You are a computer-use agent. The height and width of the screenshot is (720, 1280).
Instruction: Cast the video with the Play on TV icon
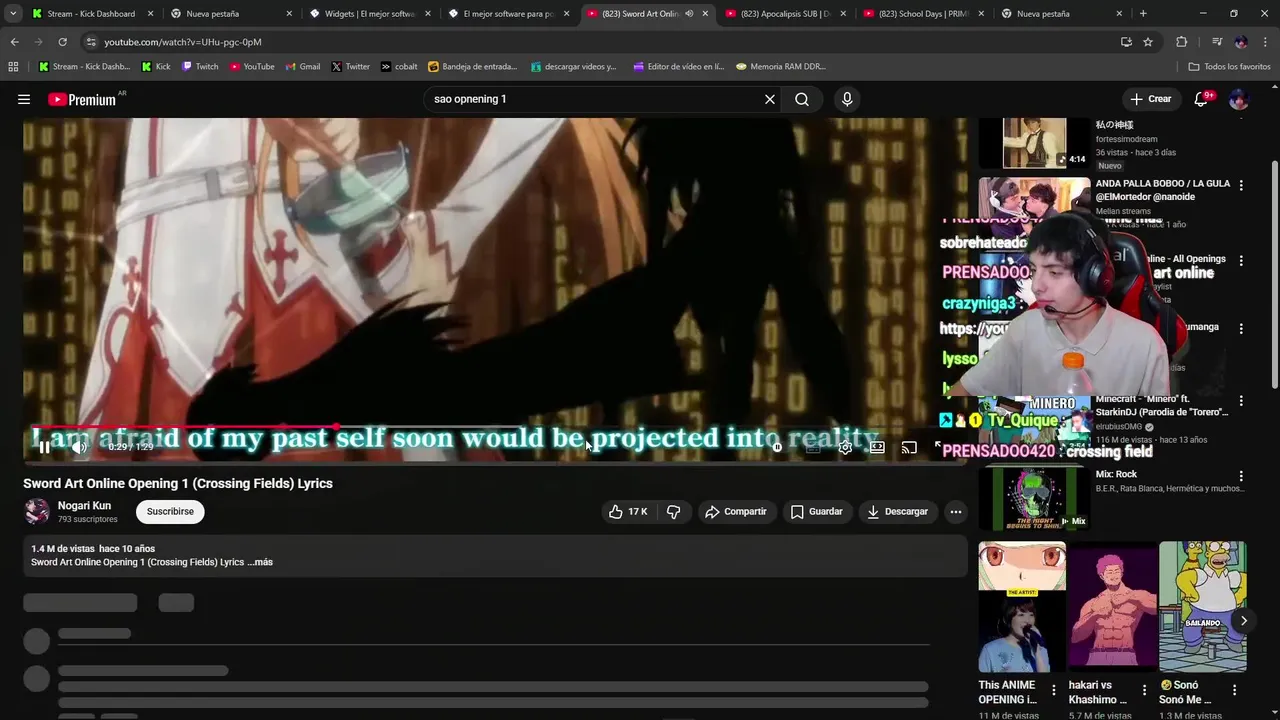(x=909, y=447)
